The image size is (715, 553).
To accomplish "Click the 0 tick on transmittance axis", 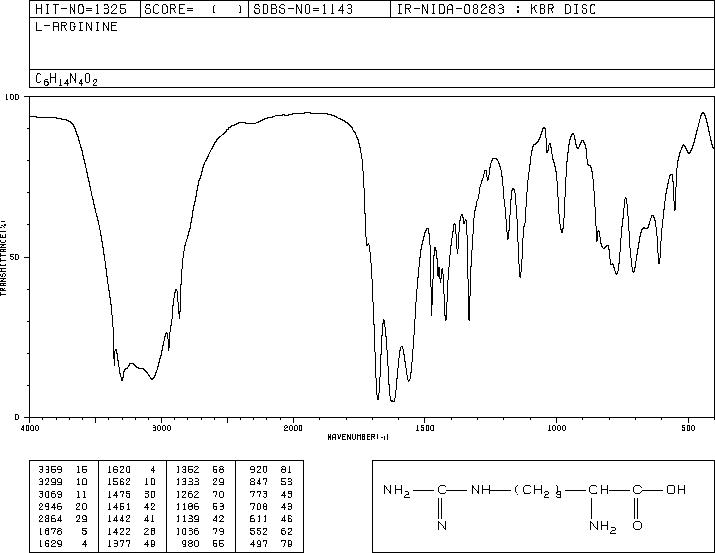I will 17,417.
